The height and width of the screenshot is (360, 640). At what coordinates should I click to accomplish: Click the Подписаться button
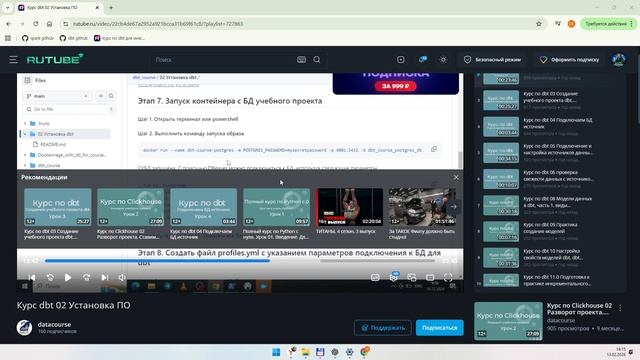point(440,327)
